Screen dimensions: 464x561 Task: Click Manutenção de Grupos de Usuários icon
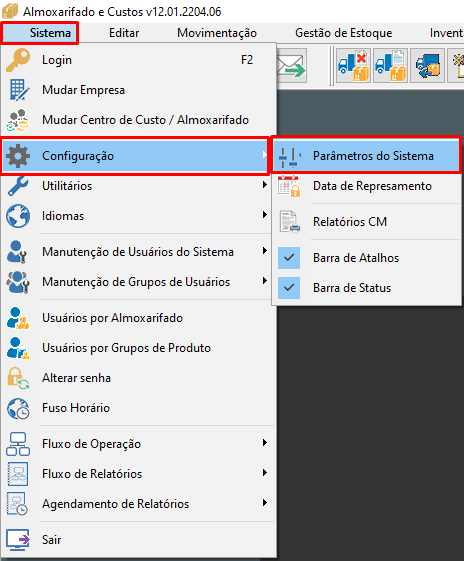click(18, 282)
